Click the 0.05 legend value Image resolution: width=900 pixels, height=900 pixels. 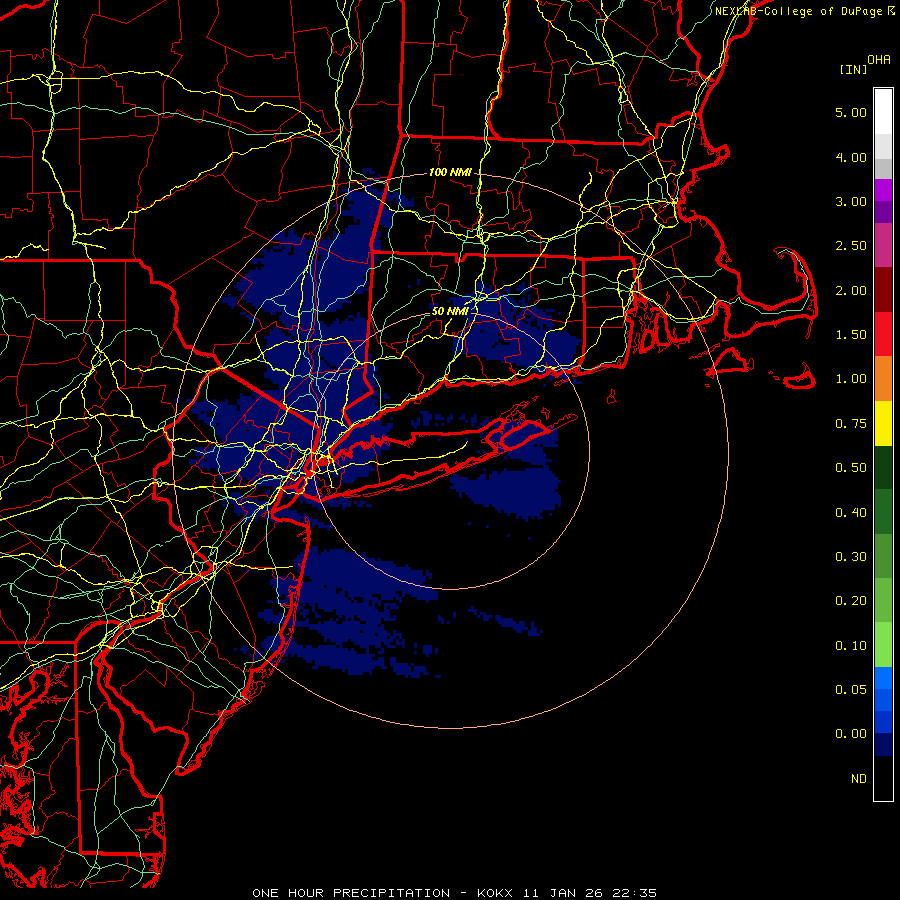tap(851, 690)
